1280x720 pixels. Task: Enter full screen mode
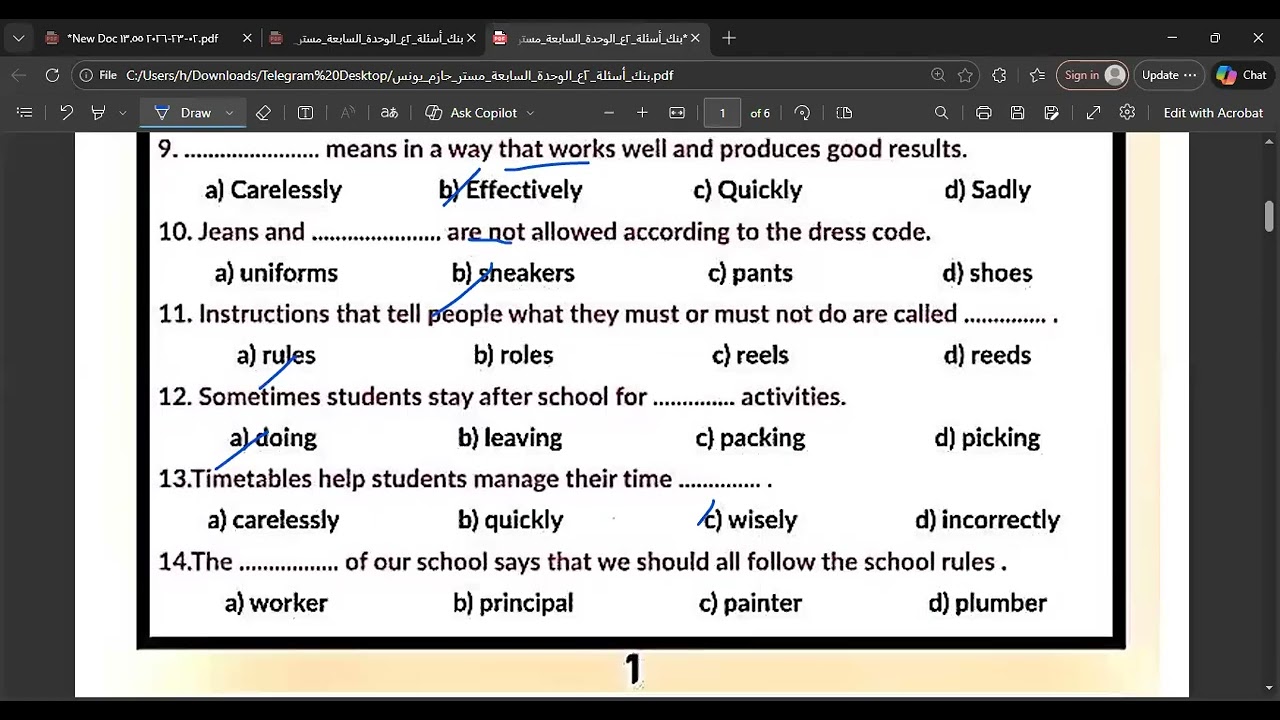click(1093, 113)
